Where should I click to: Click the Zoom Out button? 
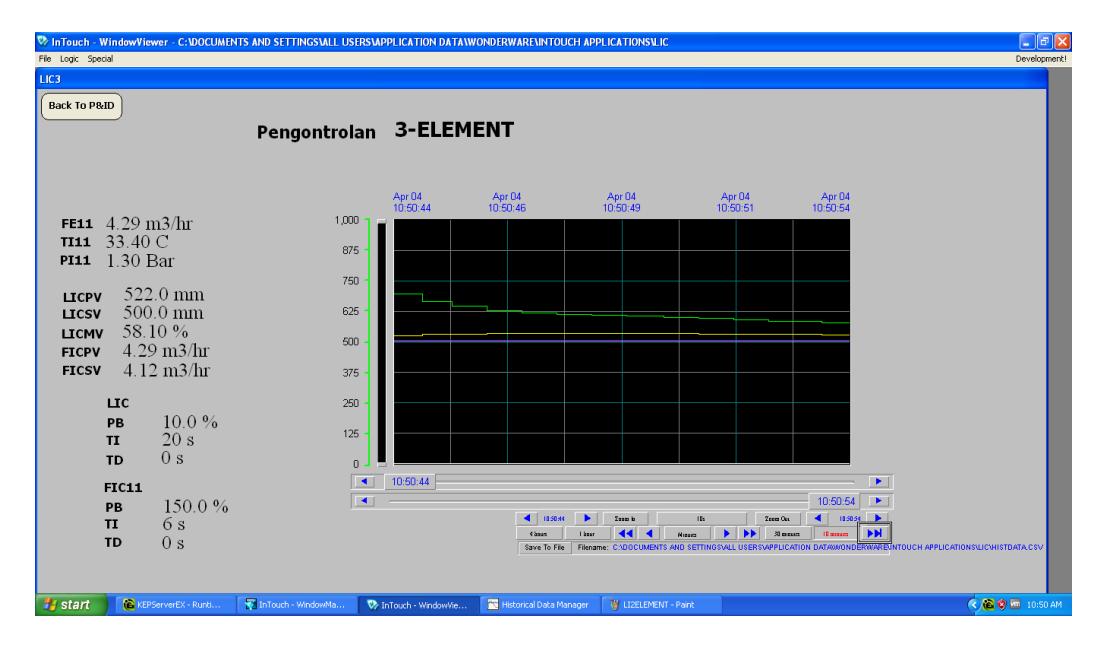(777, 519)
